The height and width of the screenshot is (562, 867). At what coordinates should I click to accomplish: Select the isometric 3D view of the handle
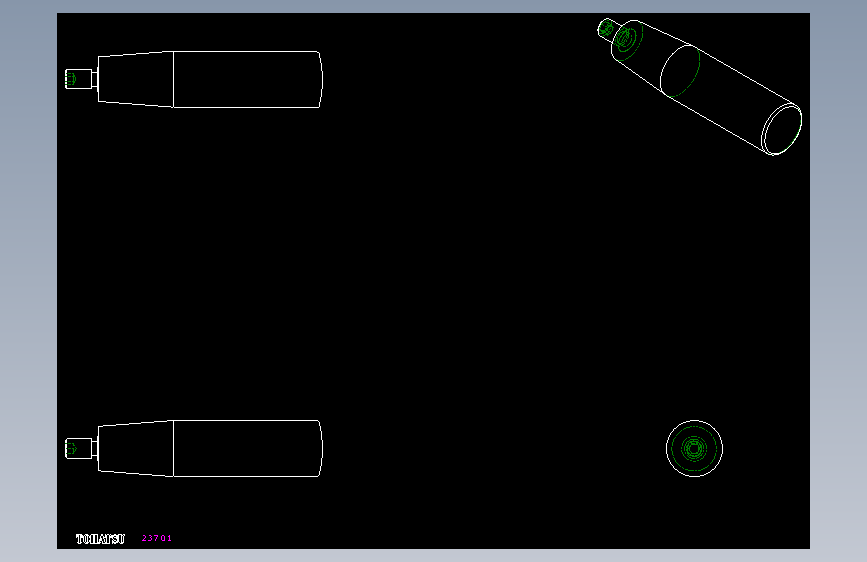tap(699, 87)
